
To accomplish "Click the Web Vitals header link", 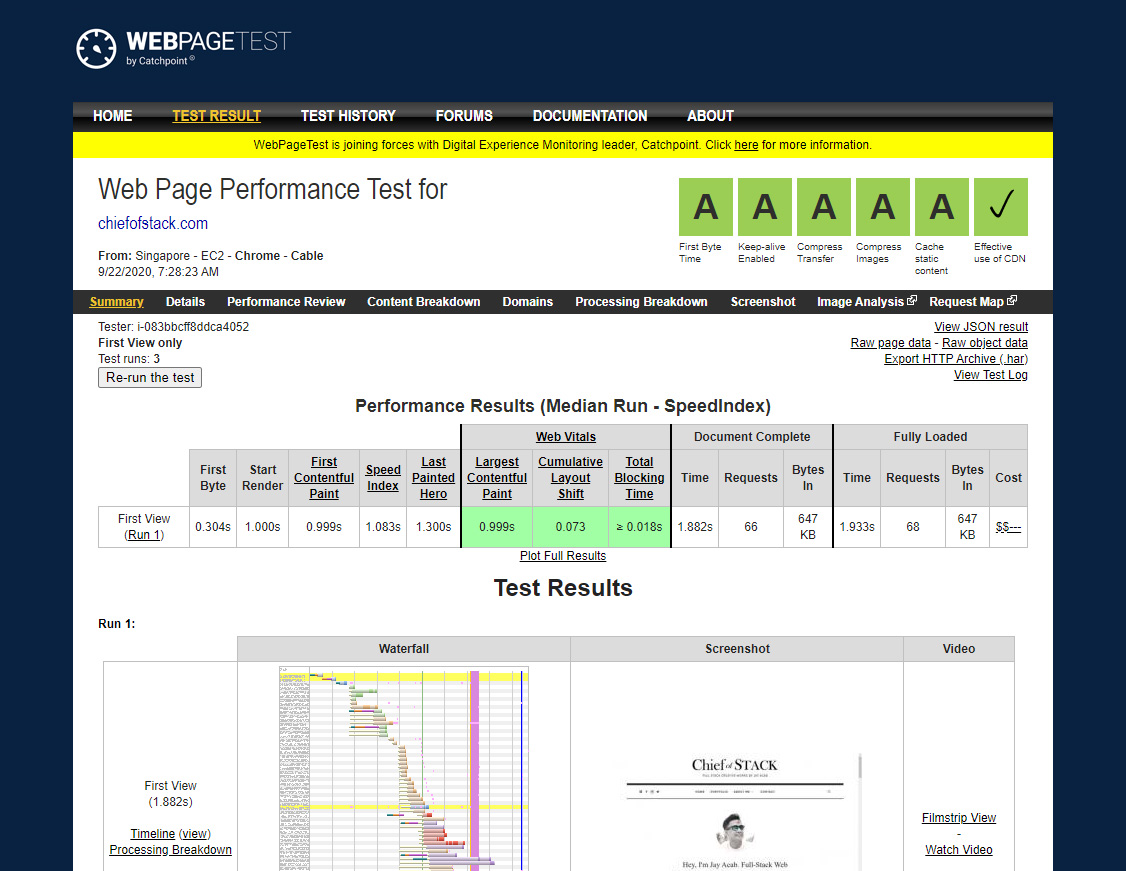I will (x=566, y=437).
